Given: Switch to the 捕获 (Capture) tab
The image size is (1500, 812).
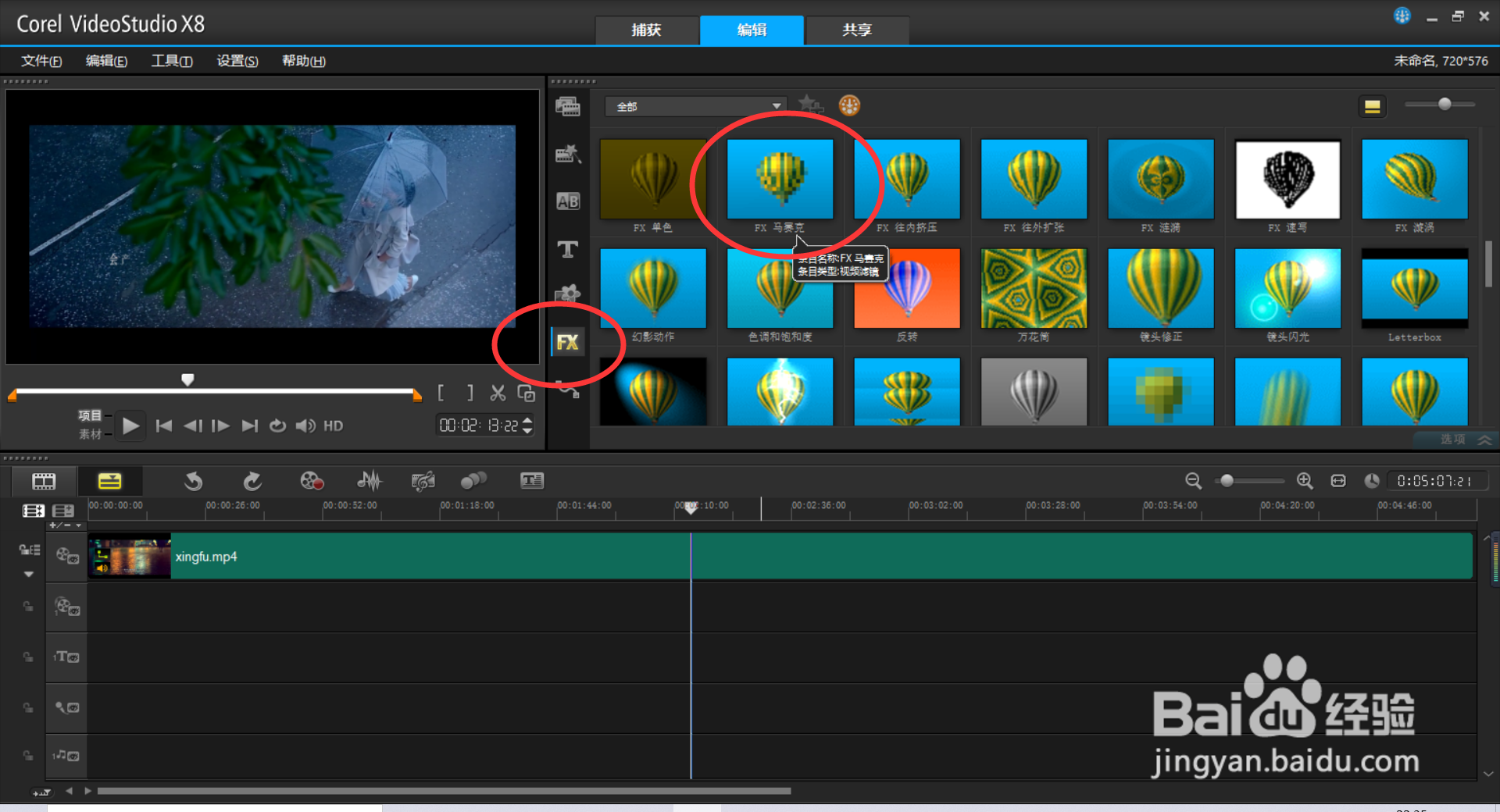Looking at the screenshot, I should click(646, 30).
